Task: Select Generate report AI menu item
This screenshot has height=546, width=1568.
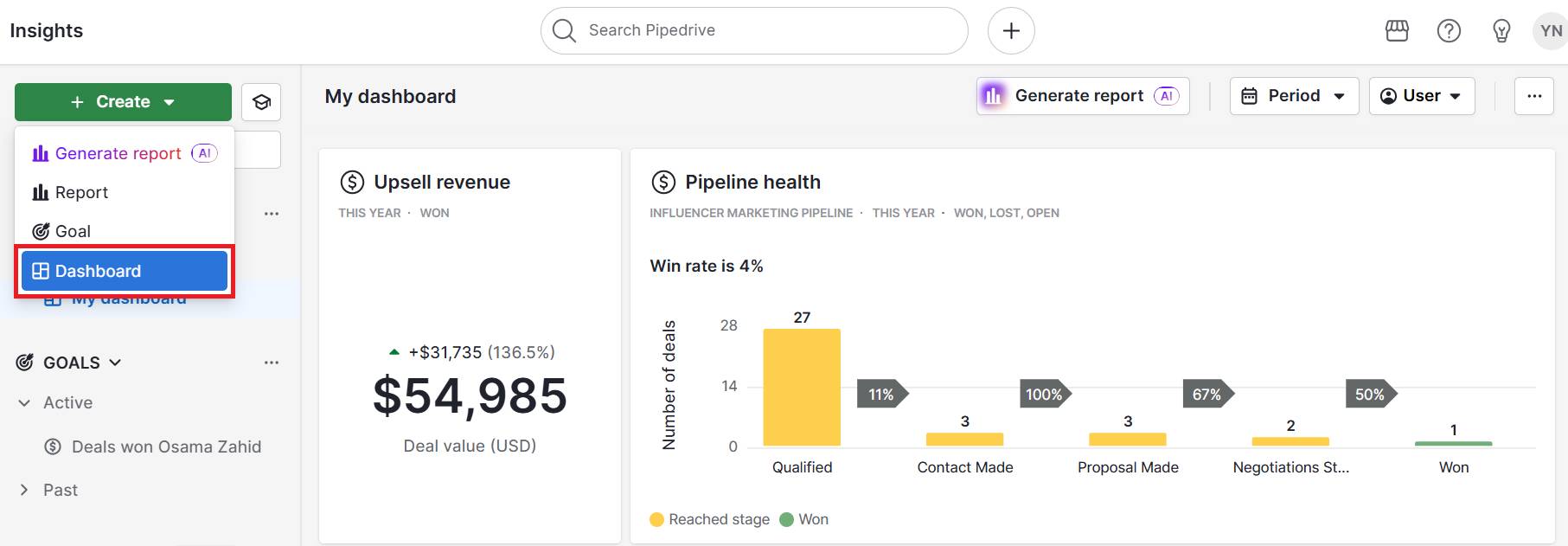Action: coord(125,153)
